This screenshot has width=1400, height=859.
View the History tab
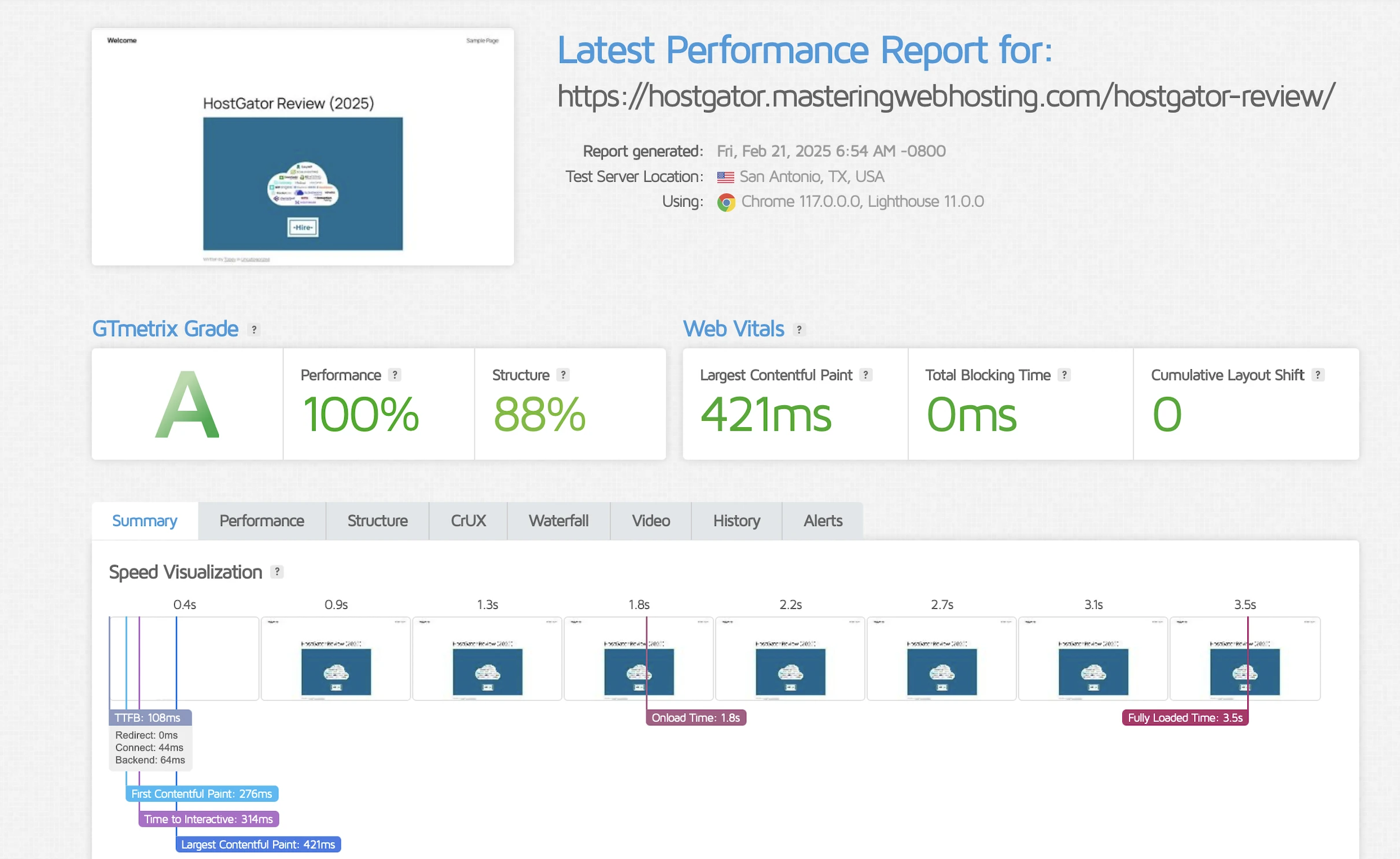(736, 521)
